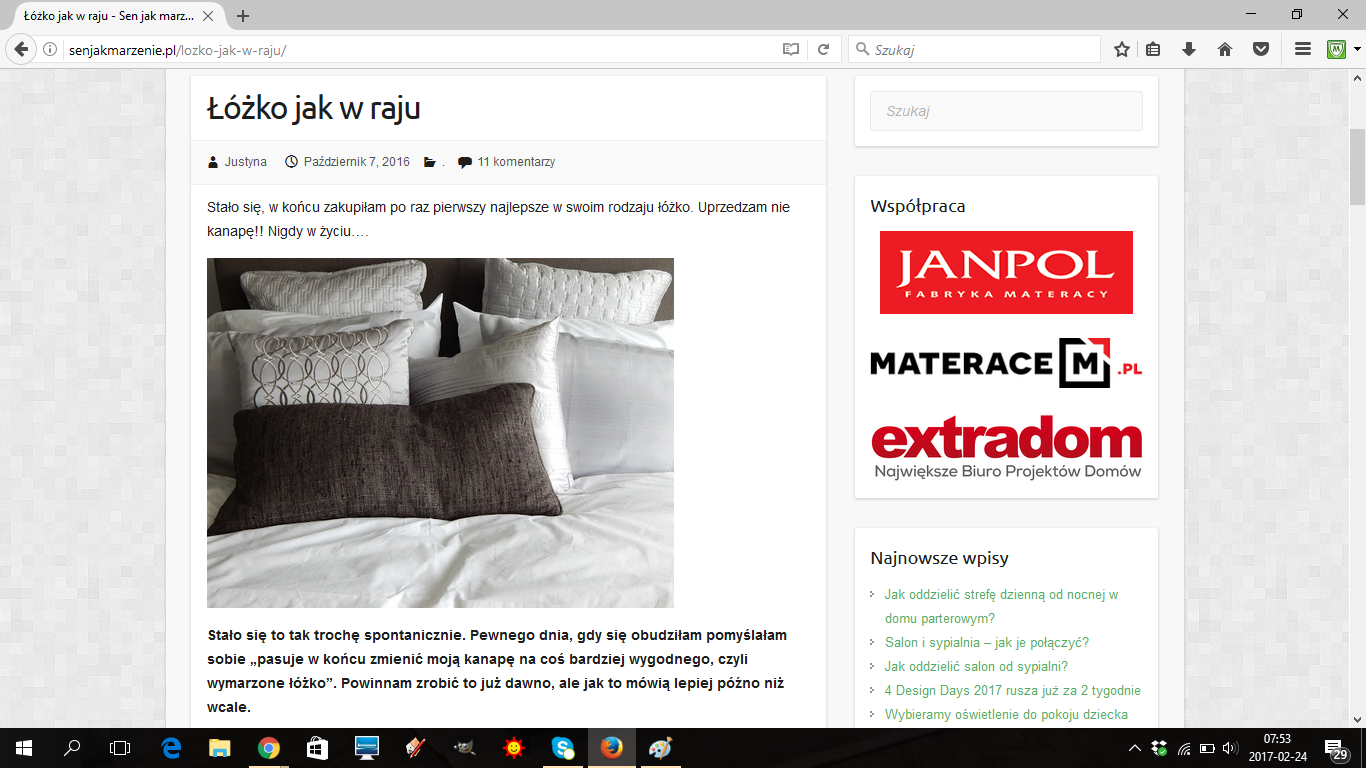1366x768 pixels.
Task: Click the pillows bed photo
Action: (440, 433)
